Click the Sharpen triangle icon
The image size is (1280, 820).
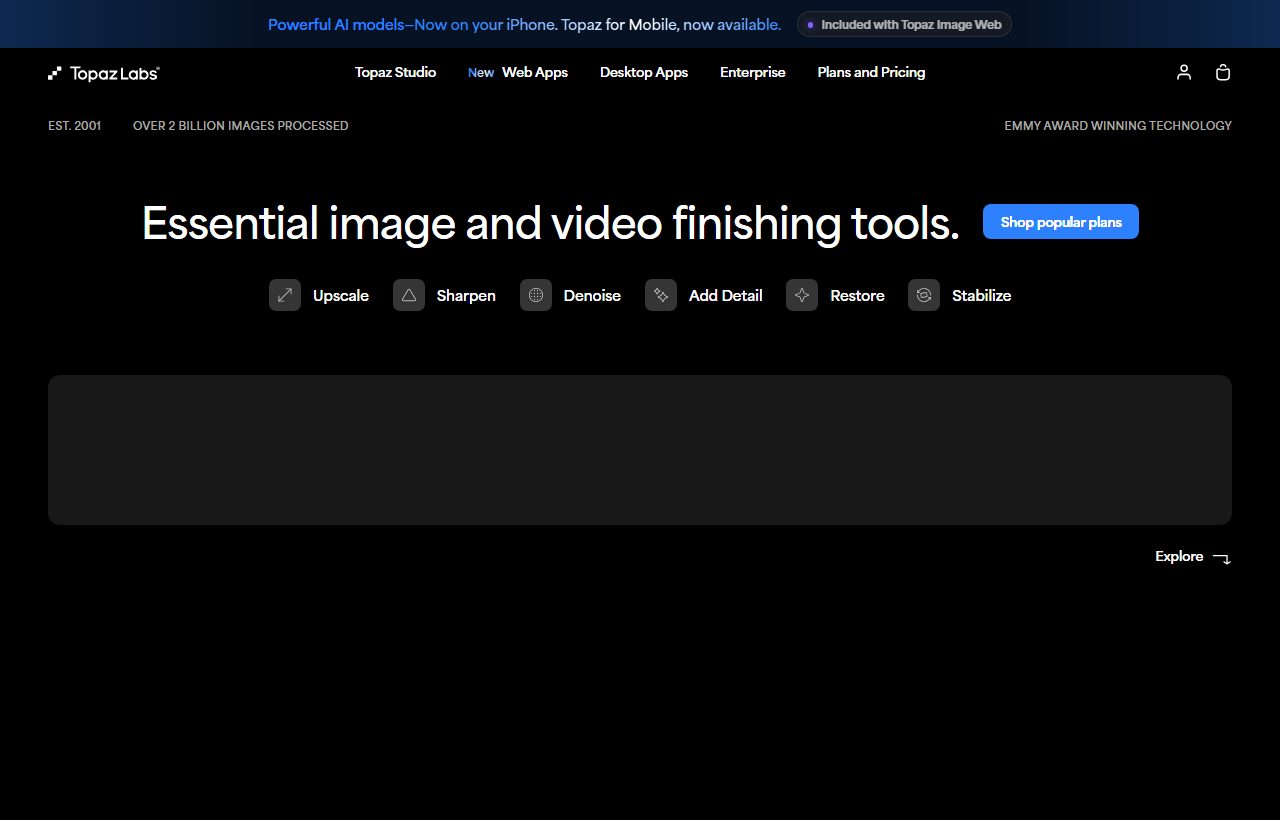[409, 295]
